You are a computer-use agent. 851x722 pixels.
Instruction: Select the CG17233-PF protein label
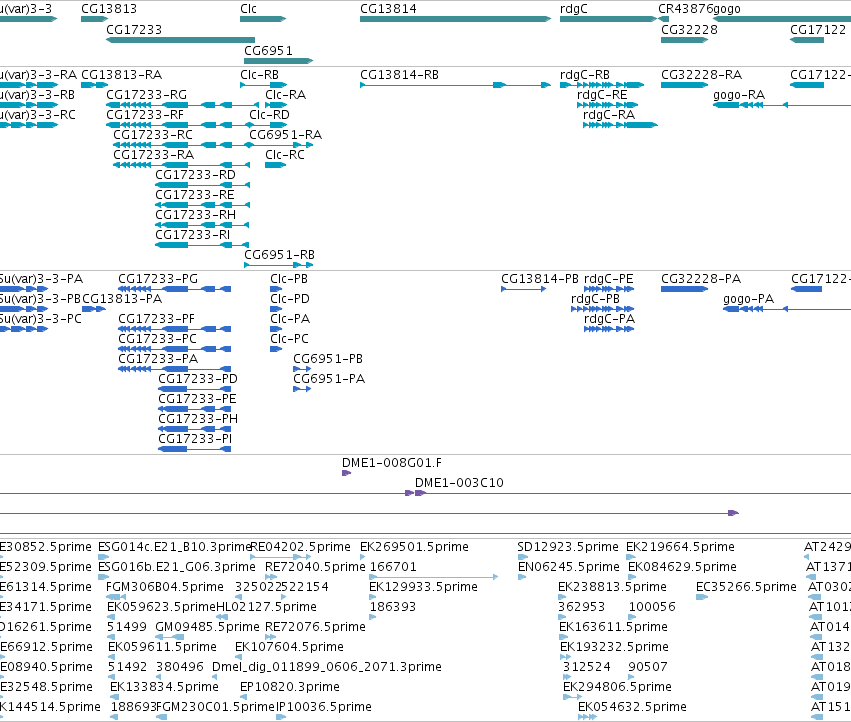pos(156,319)
